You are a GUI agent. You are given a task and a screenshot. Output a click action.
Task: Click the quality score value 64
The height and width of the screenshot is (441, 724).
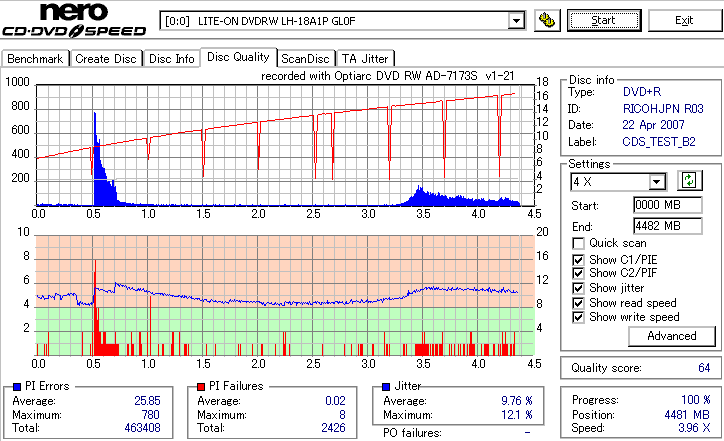[x=704, y=368]
